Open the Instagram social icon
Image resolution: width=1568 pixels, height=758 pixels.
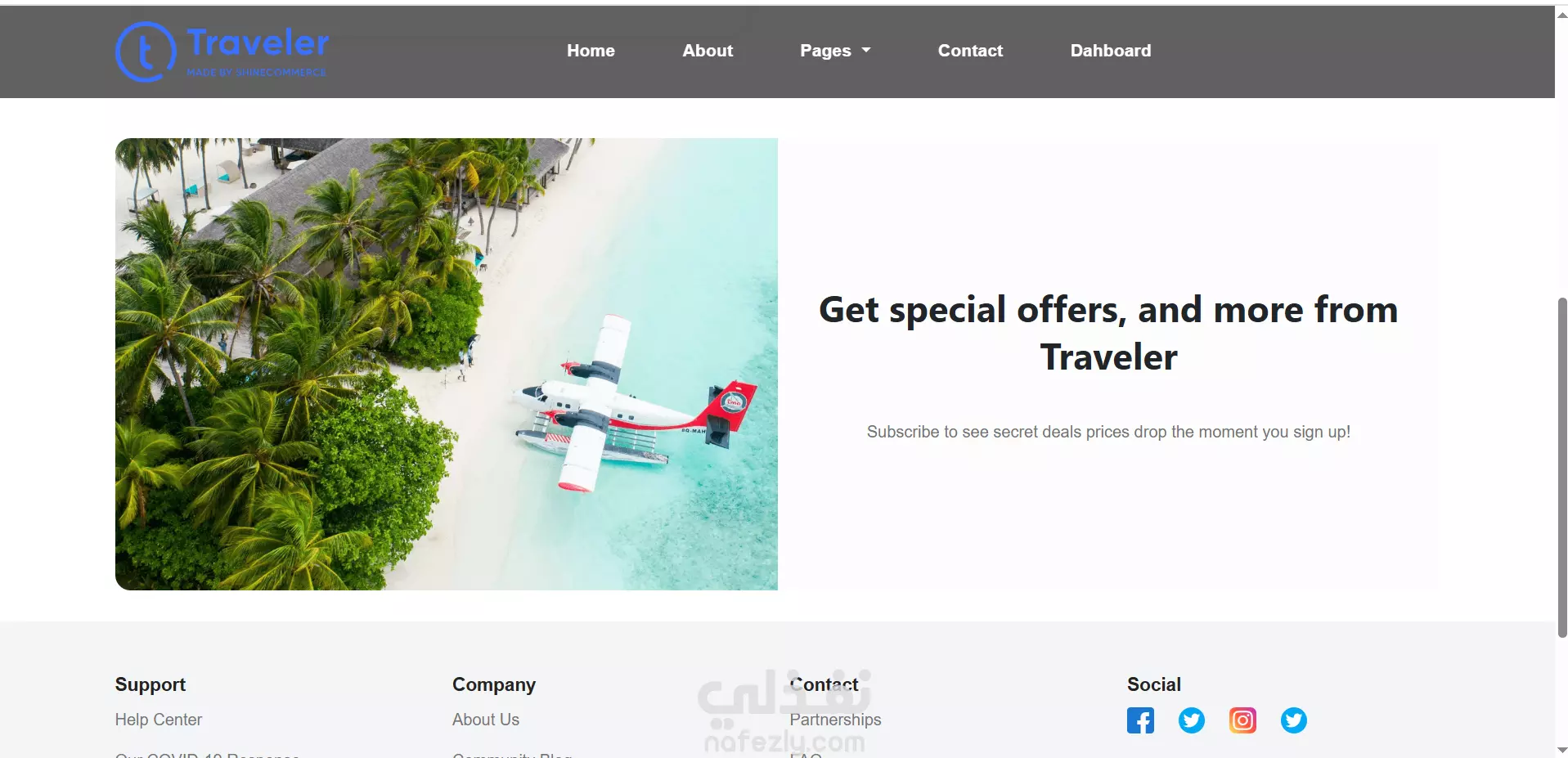click(x=1242, y=720)
